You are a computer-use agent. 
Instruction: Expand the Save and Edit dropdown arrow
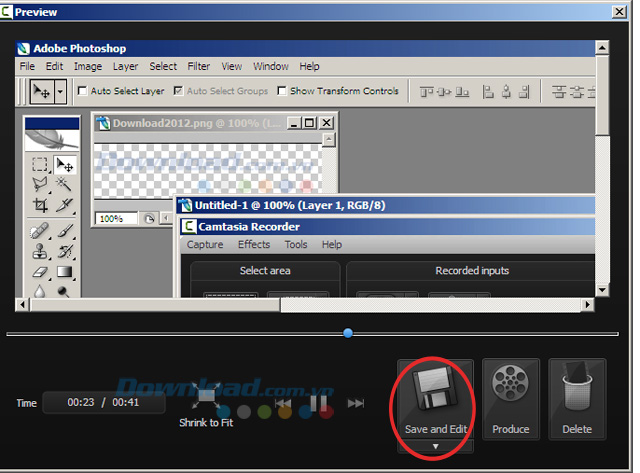[436, 446]
